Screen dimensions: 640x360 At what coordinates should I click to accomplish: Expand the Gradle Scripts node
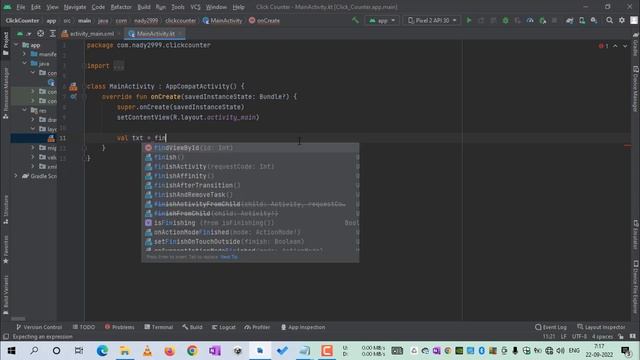(x=16, y=176)
